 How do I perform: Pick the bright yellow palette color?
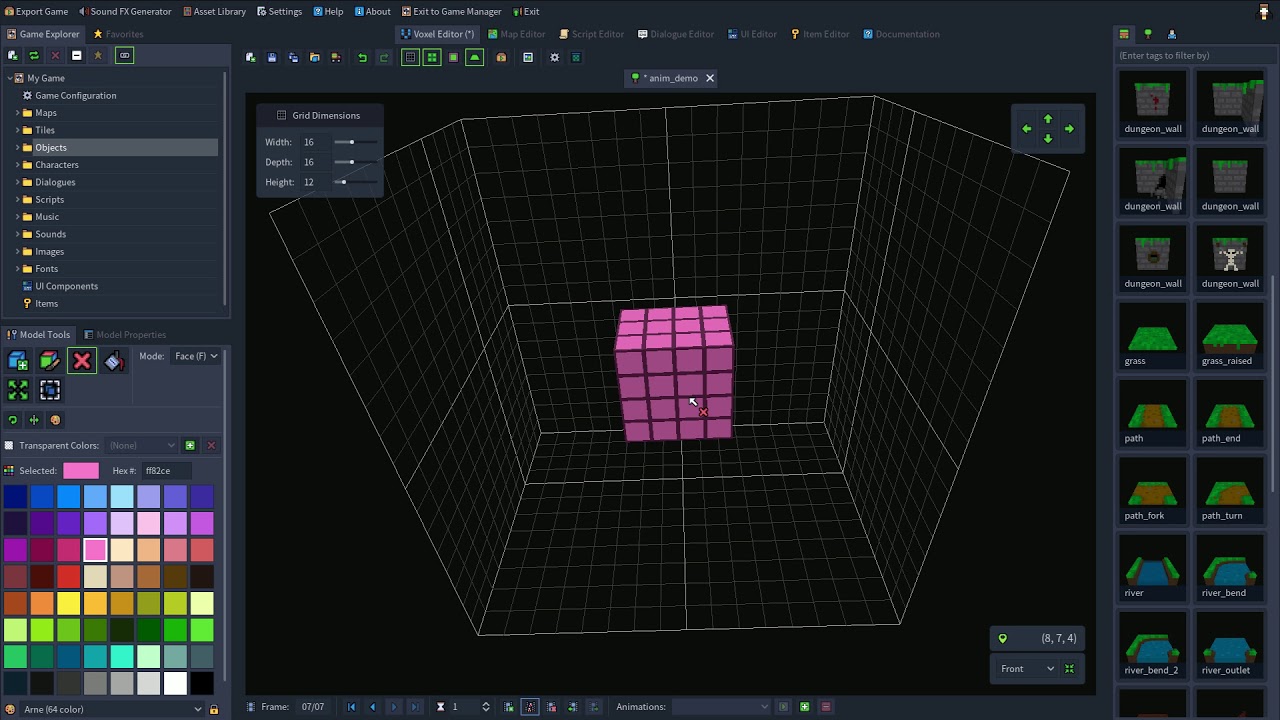(68, 603)
